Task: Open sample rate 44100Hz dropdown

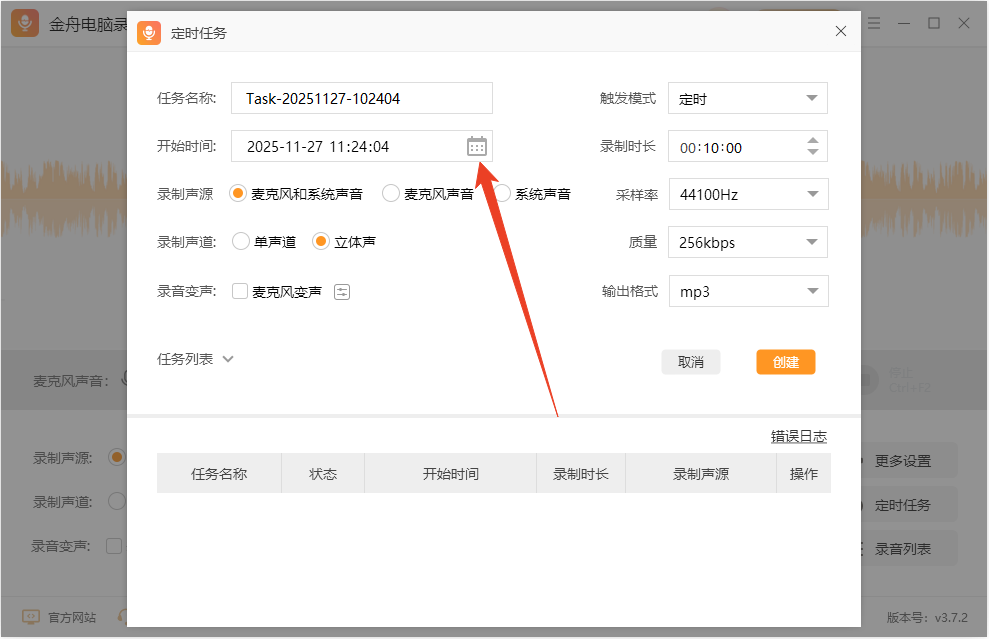Action: click(x=749, y=194)
